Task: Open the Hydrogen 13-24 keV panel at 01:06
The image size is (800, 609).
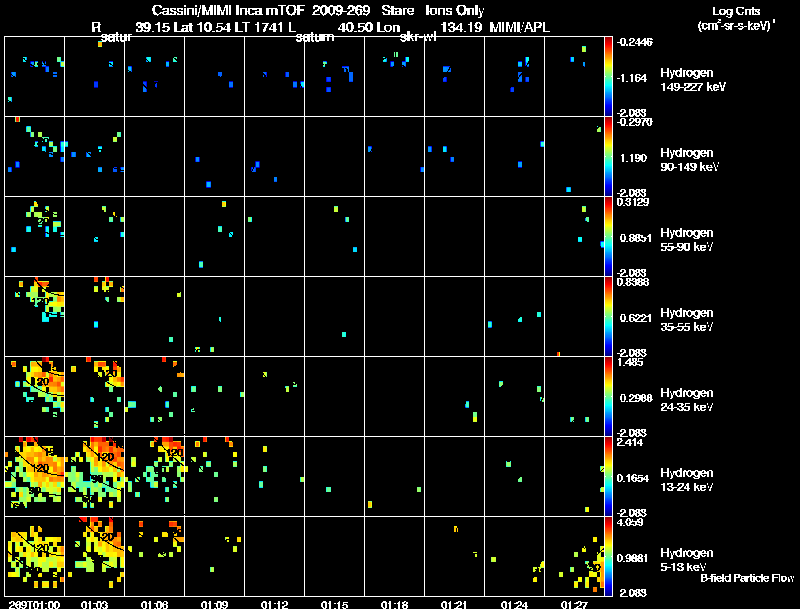Action: [155, 476]
